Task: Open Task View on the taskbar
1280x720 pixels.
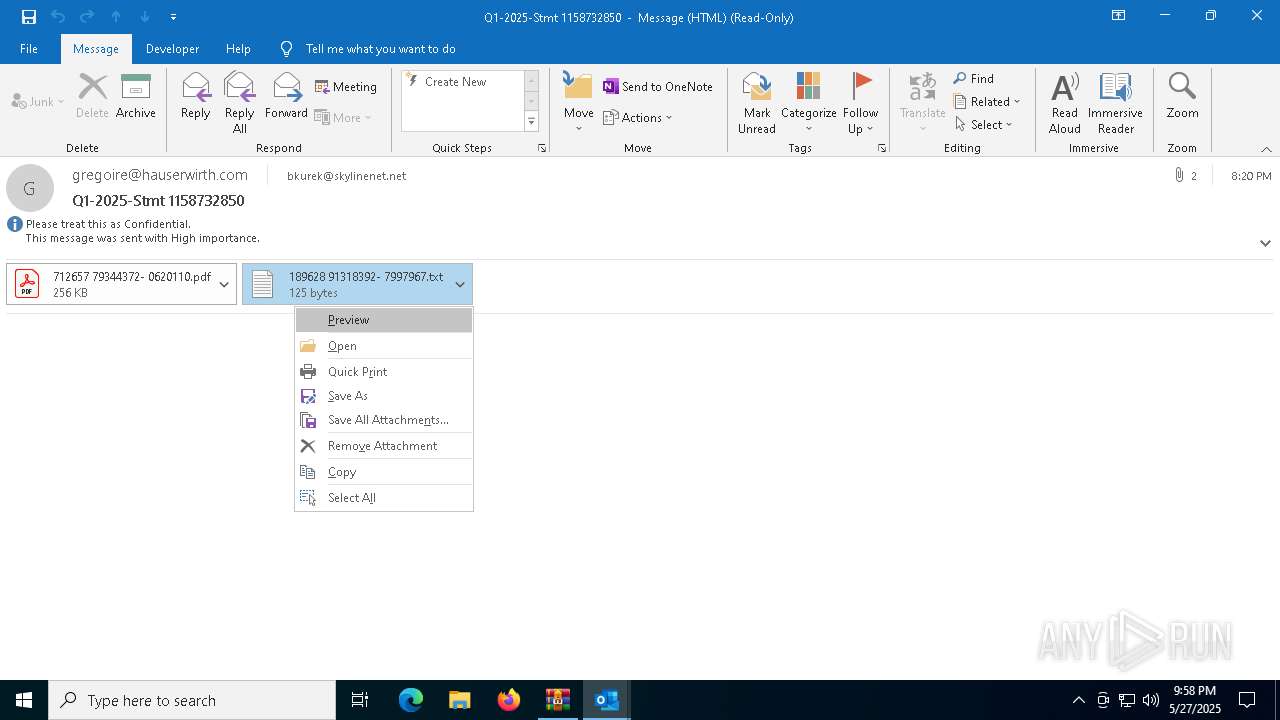Action: click(x=360, y=700)
